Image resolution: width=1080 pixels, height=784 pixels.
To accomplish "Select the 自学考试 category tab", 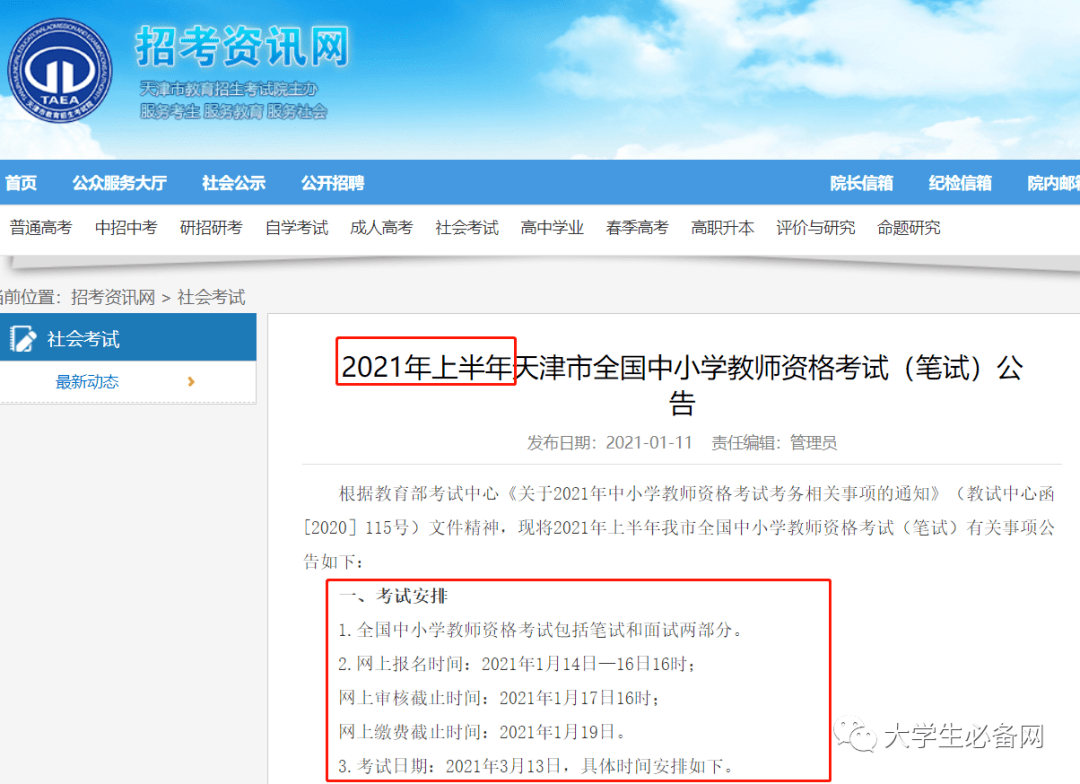I will (x=297, y=228).
